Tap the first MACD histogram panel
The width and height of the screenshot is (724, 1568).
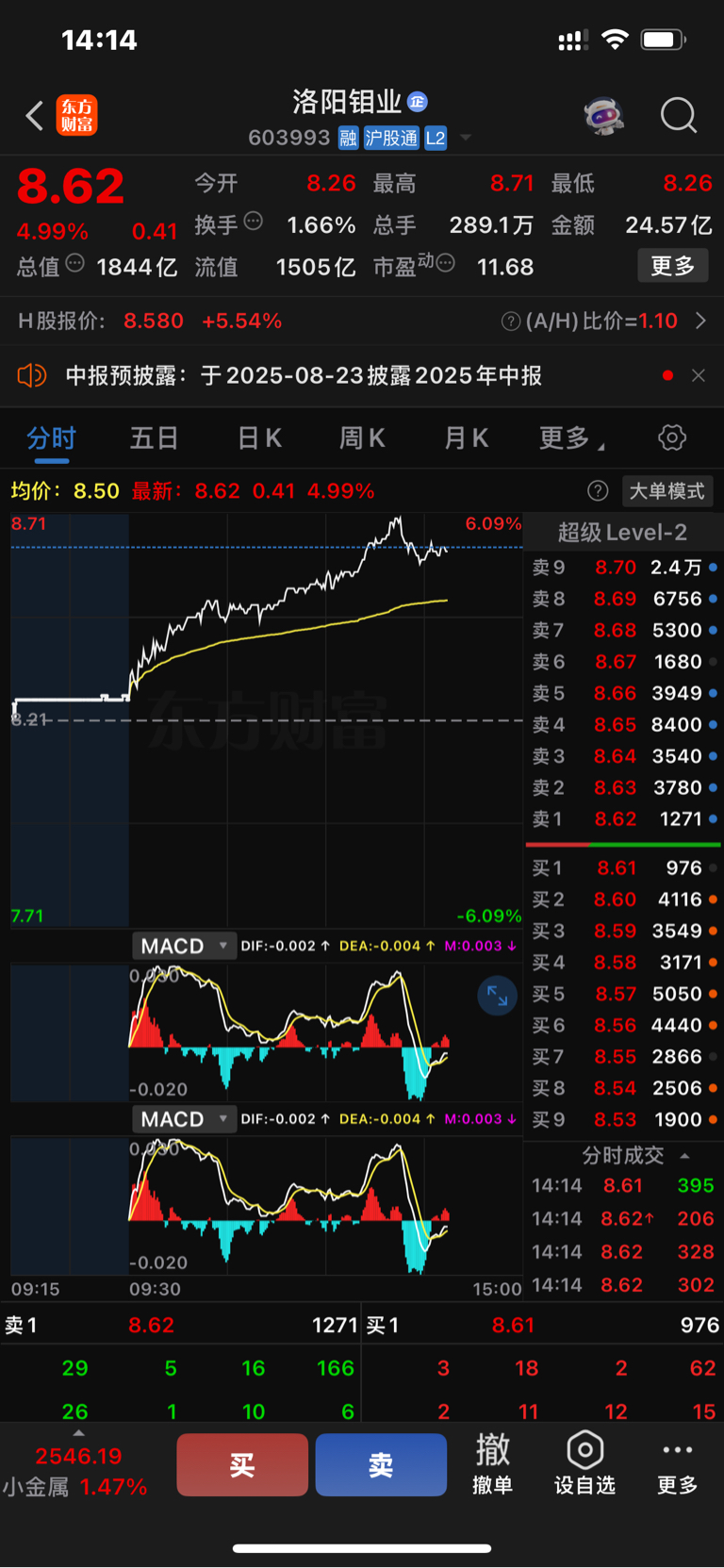267,1032
